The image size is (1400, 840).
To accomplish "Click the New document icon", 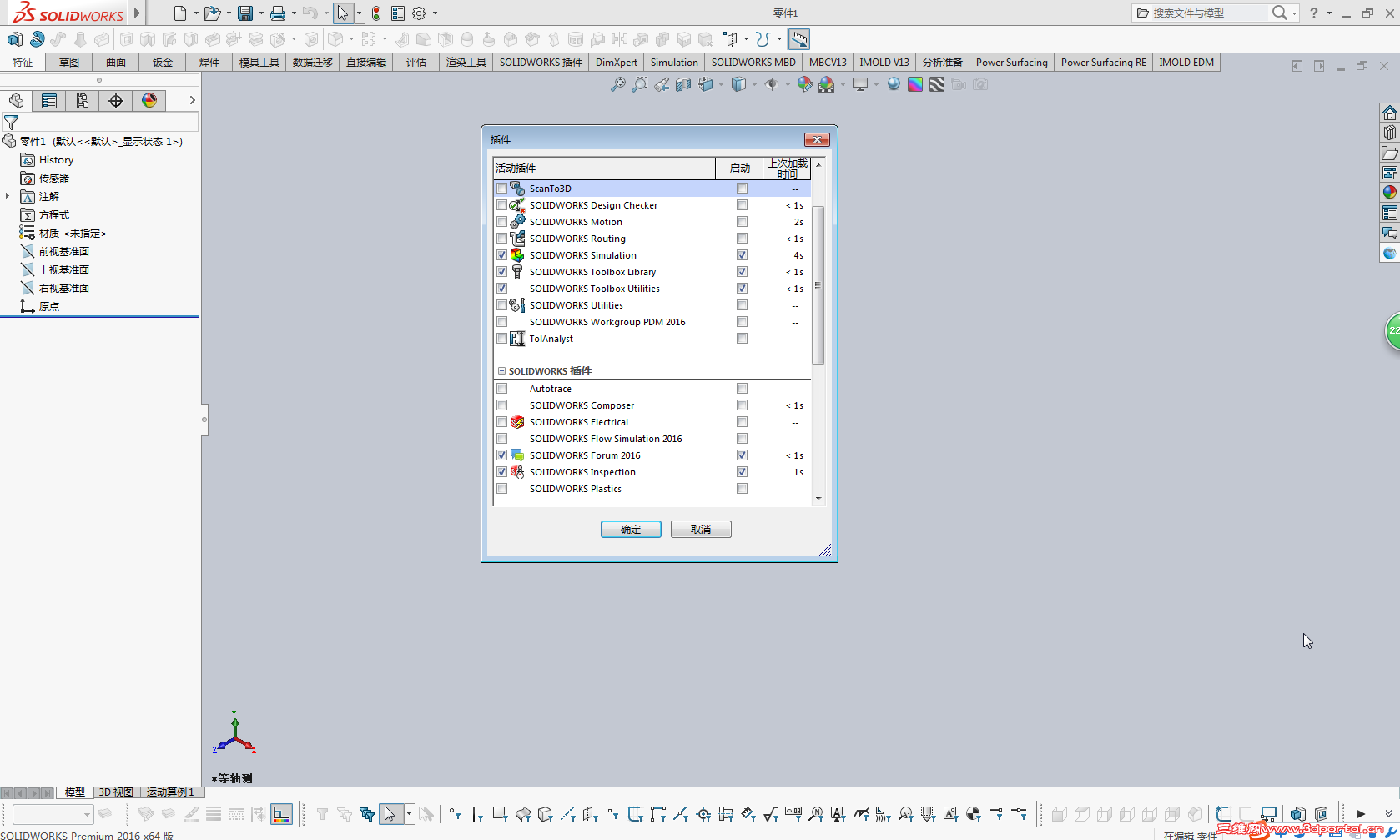I will (180, 13).
